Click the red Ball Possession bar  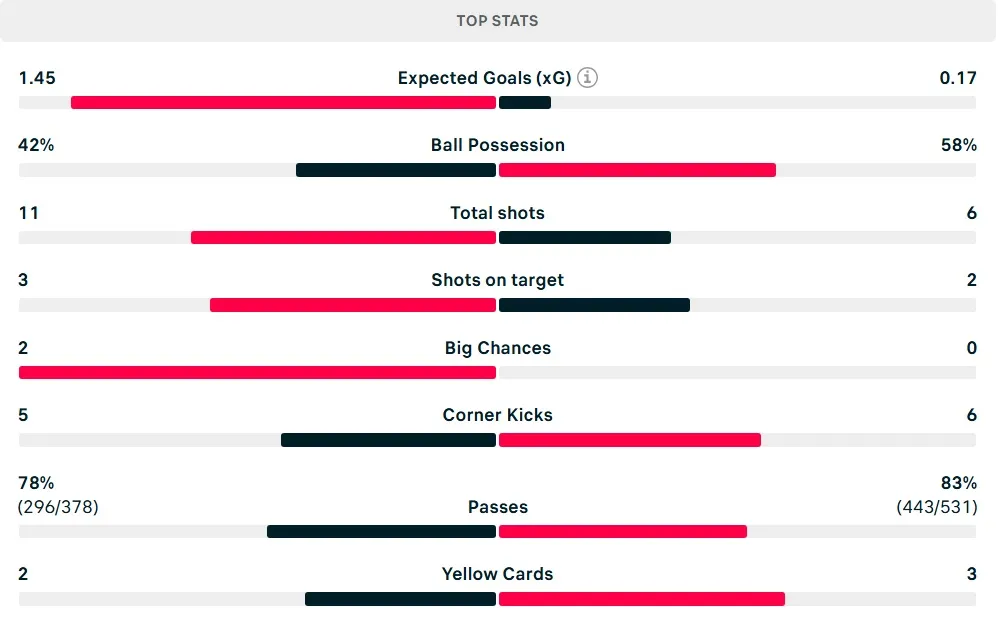[x=637, y=170]
